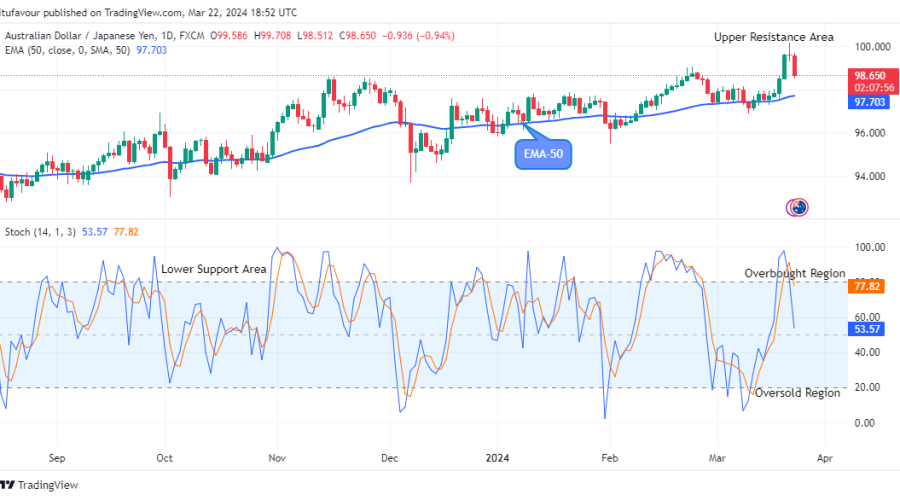
Task: Click the Oversold Region label
Action: click(797, 393)
